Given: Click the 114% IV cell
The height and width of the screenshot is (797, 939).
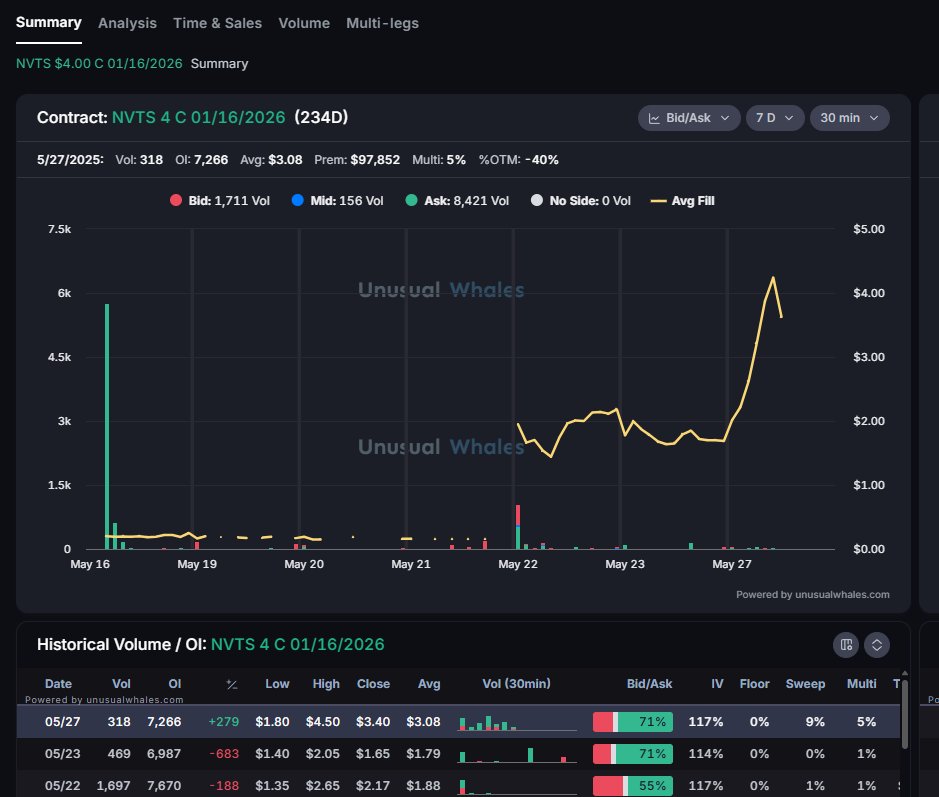Looking at the screenshot, I should pos(705,754).
